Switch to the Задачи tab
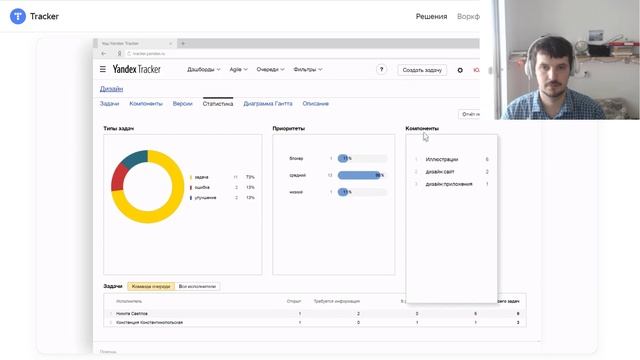640x360 pixels. (x=109, y=104)
